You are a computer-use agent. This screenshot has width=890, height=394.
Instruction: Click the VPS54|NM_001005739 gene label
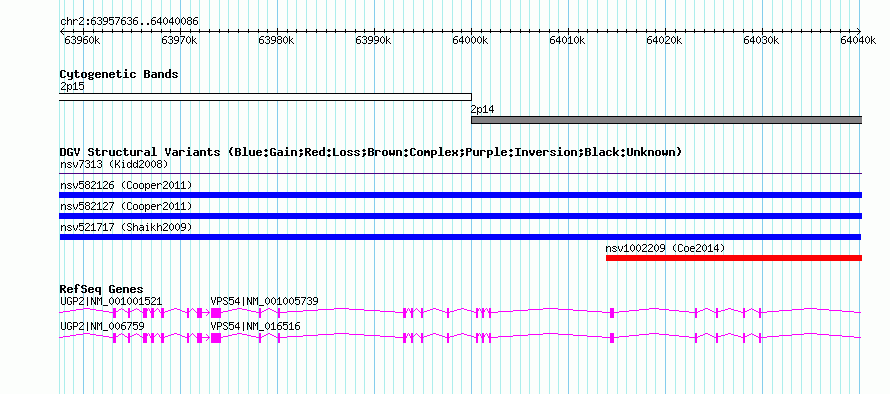tap(265, 301)
